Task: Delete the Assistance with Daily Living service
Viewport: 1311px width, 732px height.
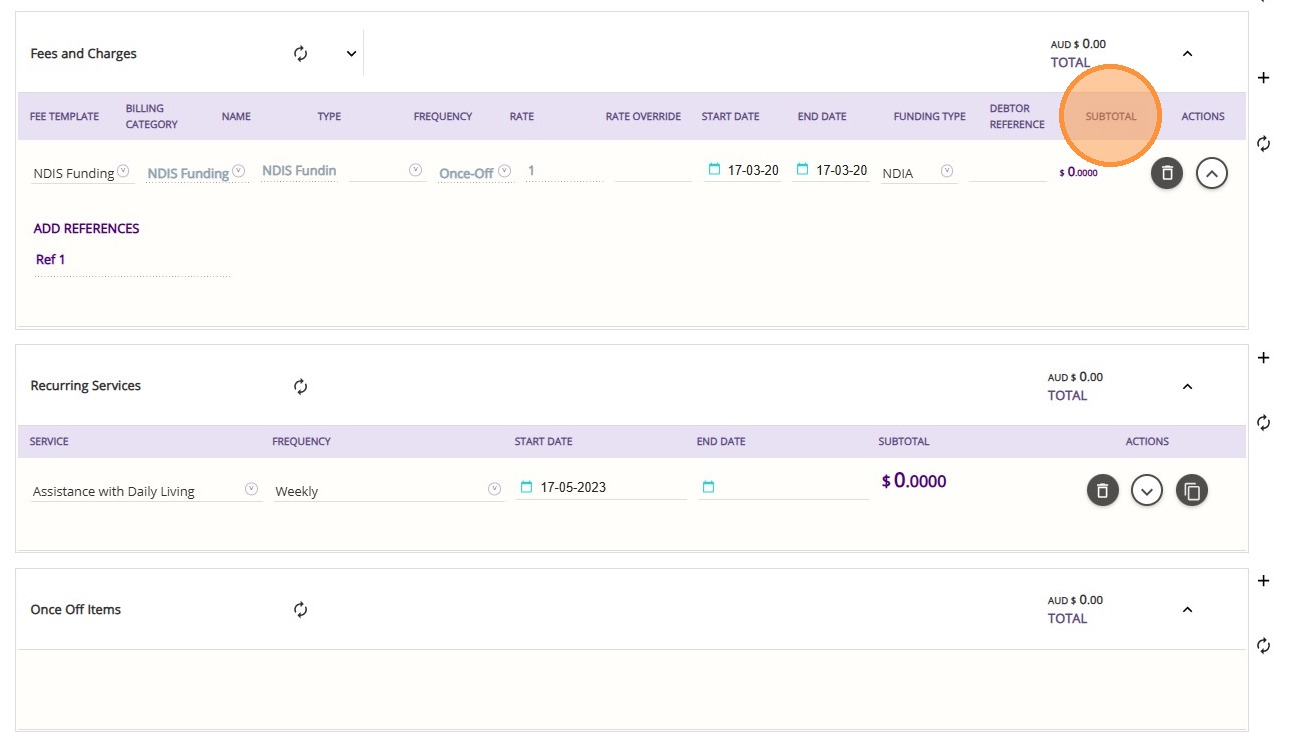Action: coord(1103,490)
